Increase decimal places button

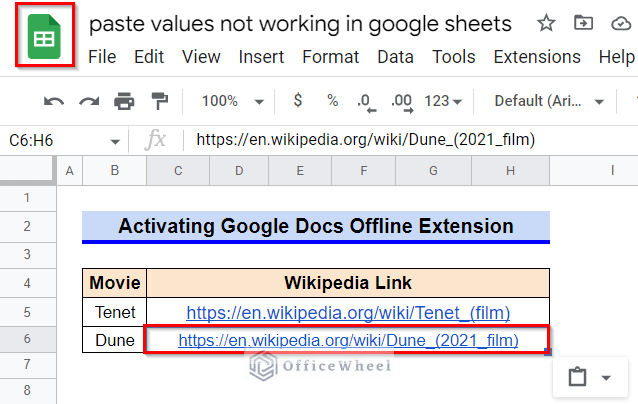[x=402, y=101]
